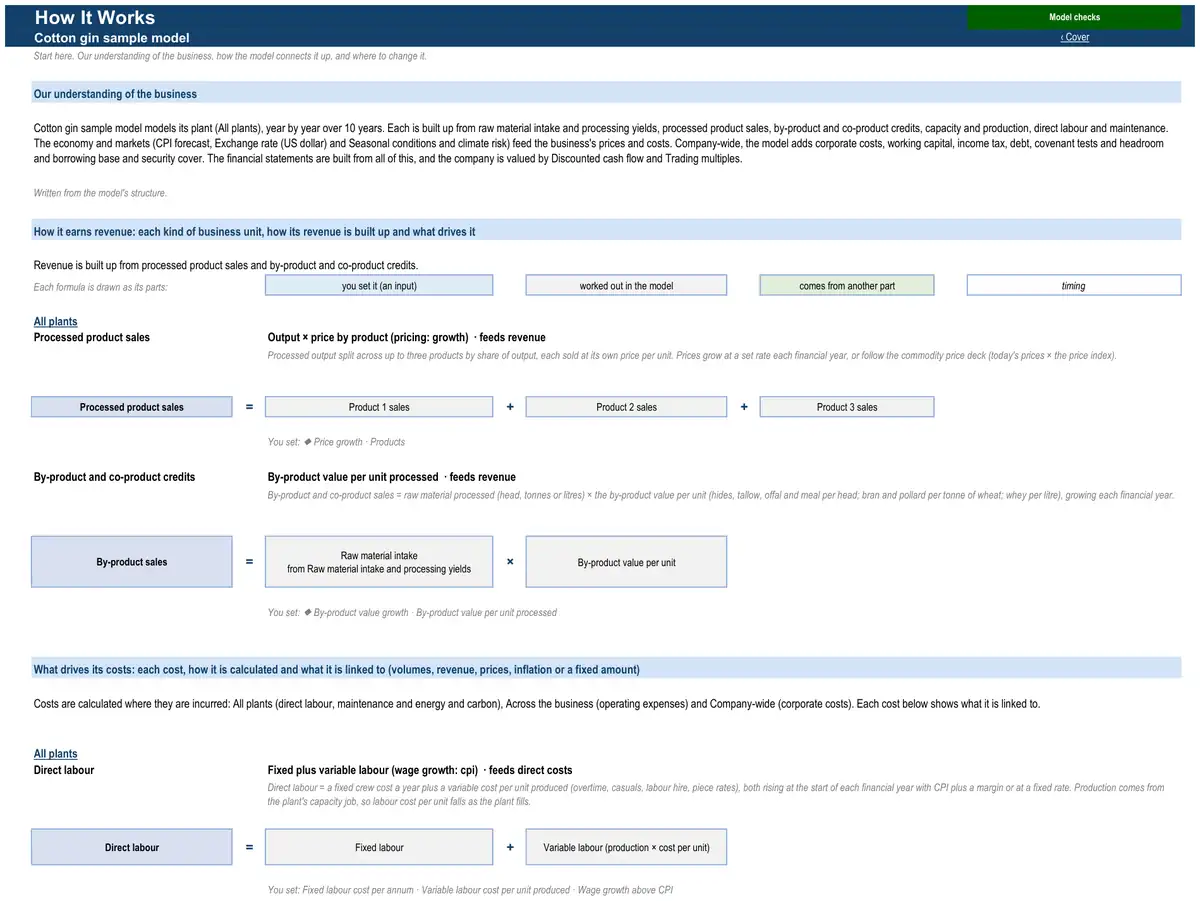This screenshot has width=1200, height=901.
Task: Click the "Start here." intro line
Action: (230, 56)
